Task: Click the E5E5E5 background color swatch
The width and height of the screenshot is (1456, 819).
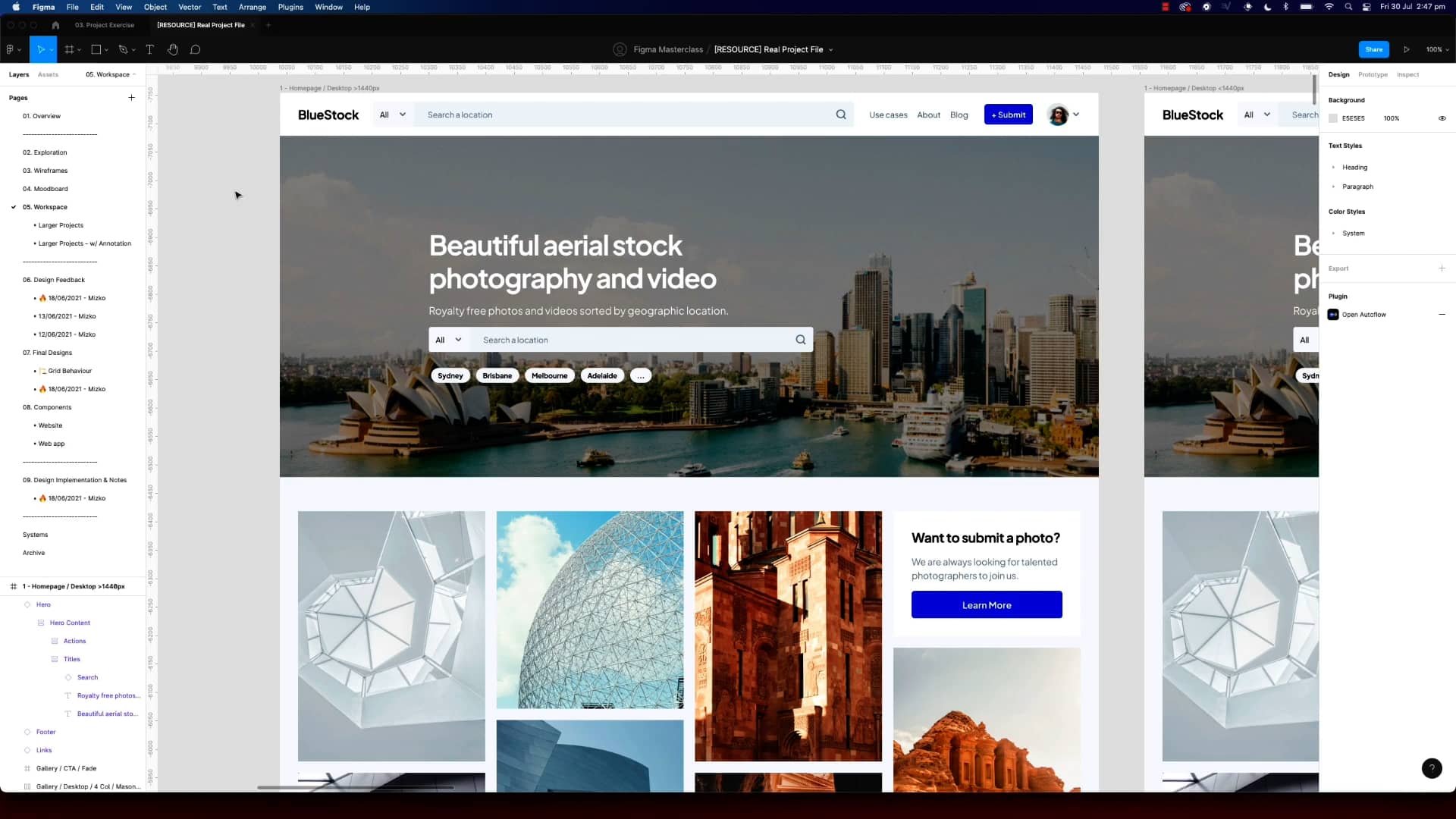Action: coord(1334,118)
